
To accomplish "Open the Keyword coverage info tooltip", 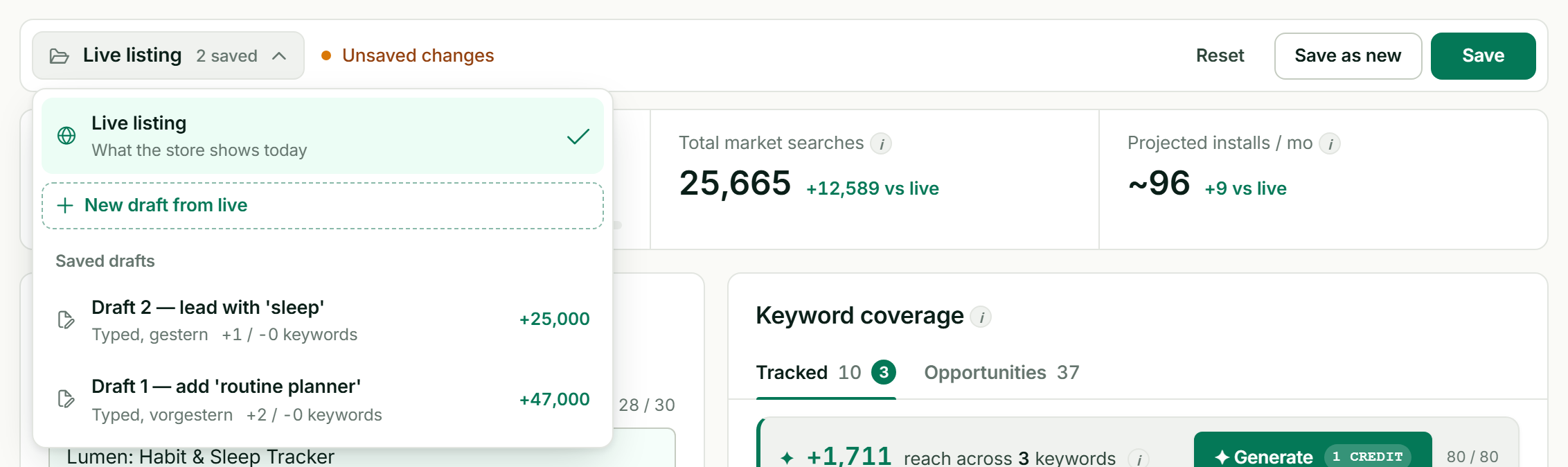I will pyautogui.click(x=981, y=317).
